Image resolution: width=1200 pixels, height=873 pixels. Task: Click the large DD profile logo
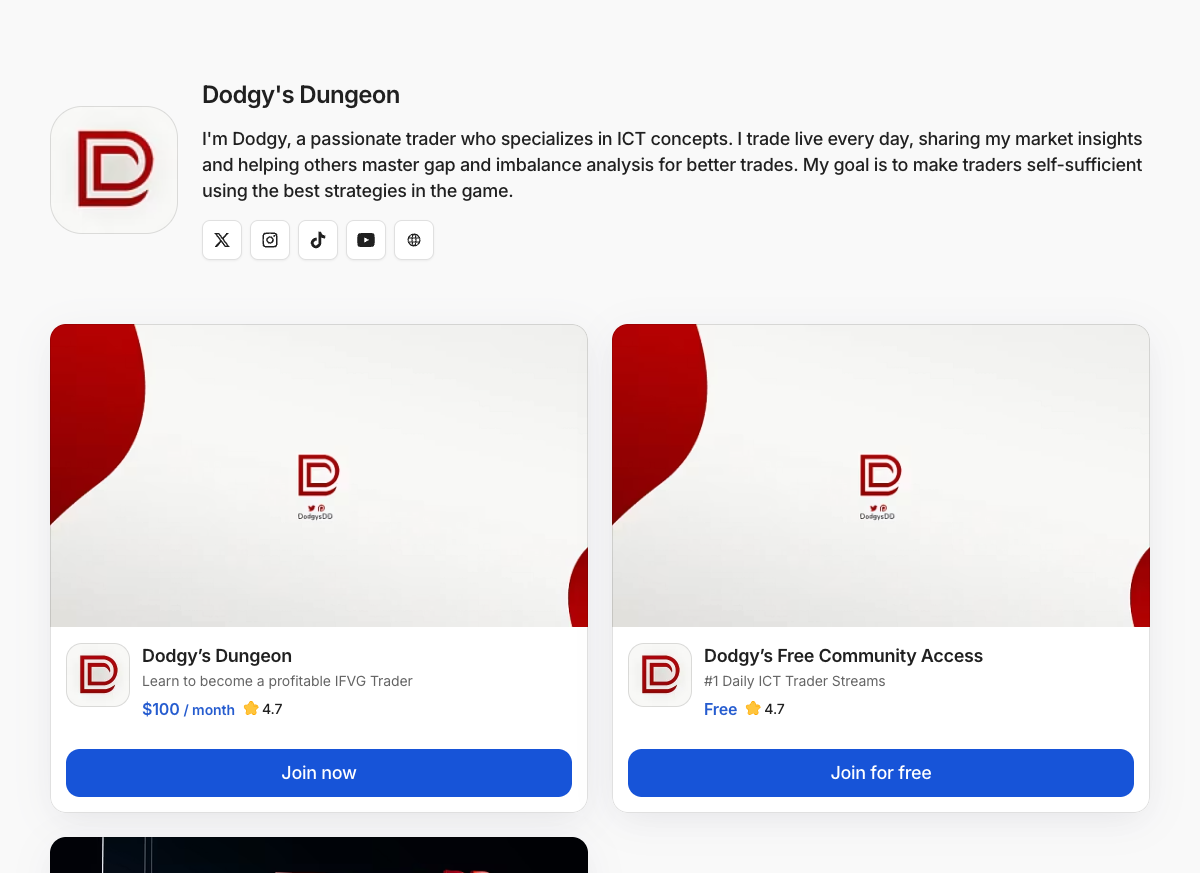(x=114, y=170)
